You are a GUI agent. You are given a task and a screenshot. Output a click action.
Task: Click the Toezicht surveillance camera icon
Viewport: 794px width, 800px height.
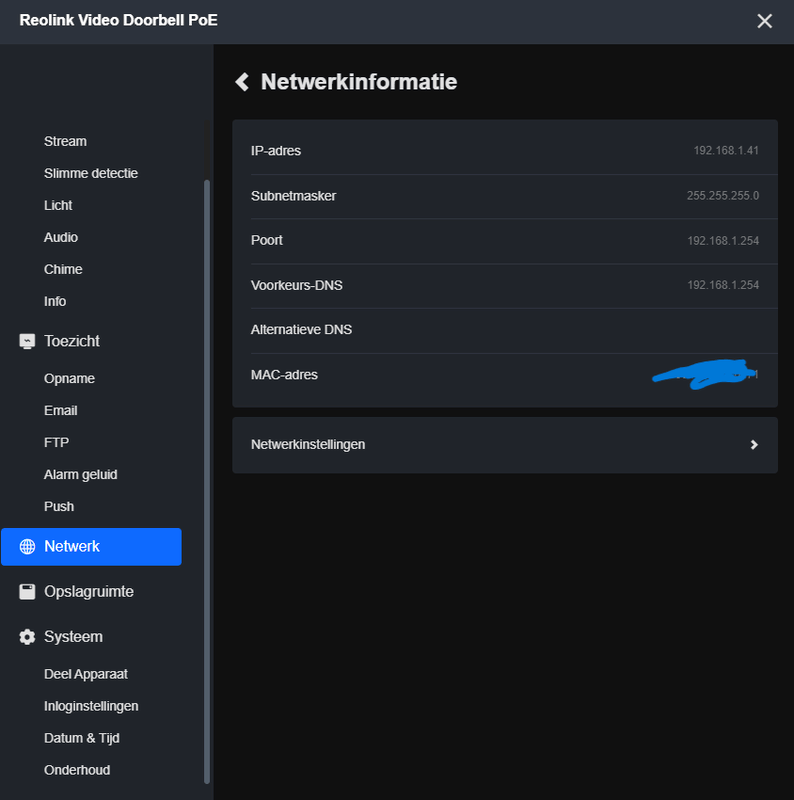tap(26, 341)
